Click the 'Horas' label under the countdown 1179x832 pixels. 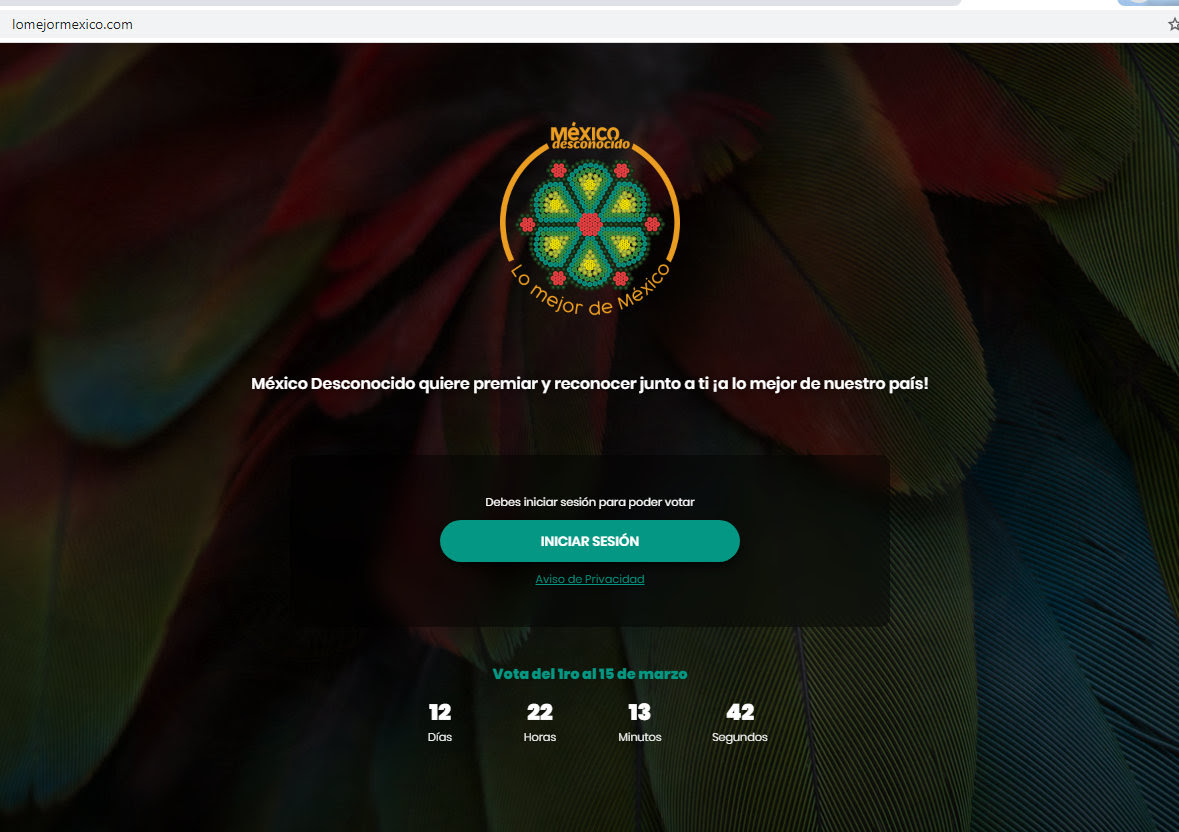[x=540, y=737]
